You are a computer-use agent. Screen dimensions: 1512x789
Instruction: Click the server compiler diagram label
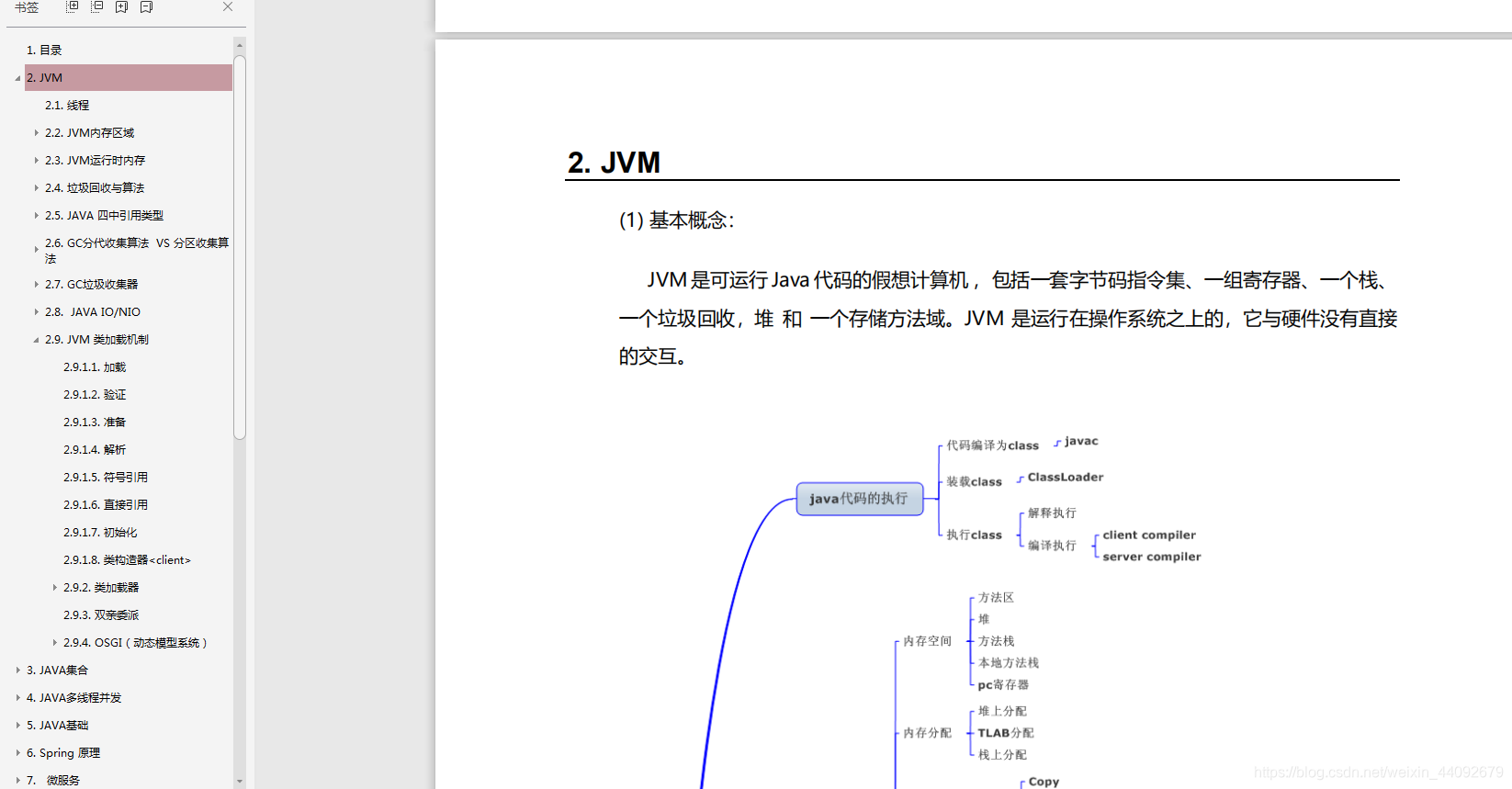pyautogui.click(x=1151, y=557)
